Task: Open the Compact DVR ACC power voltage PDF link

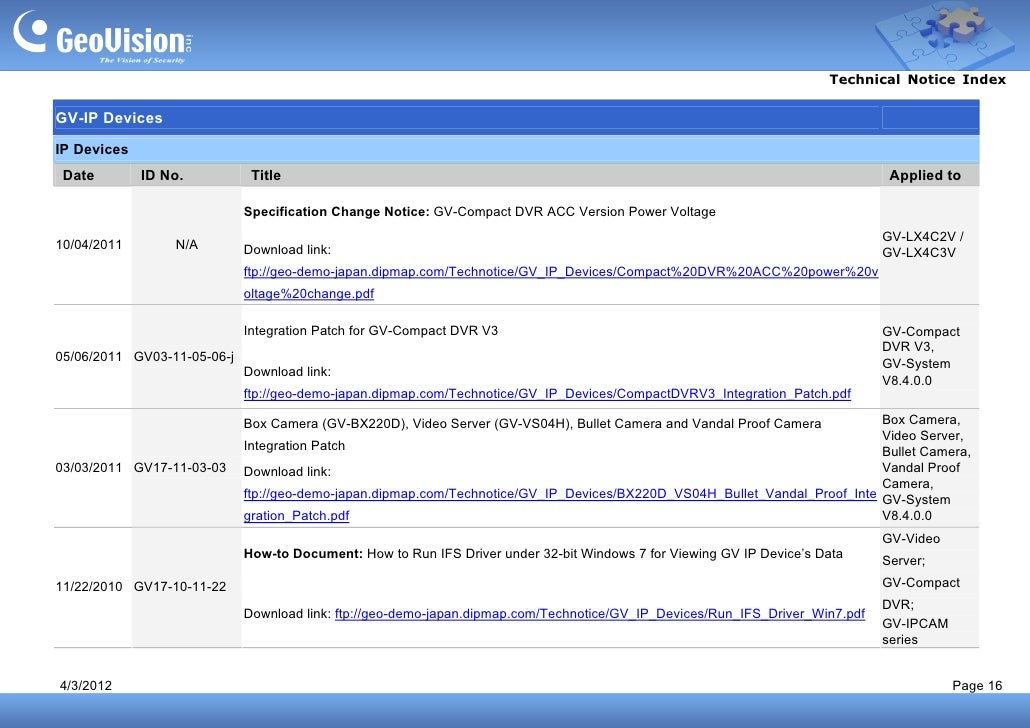Action: (x=560, y=283)
